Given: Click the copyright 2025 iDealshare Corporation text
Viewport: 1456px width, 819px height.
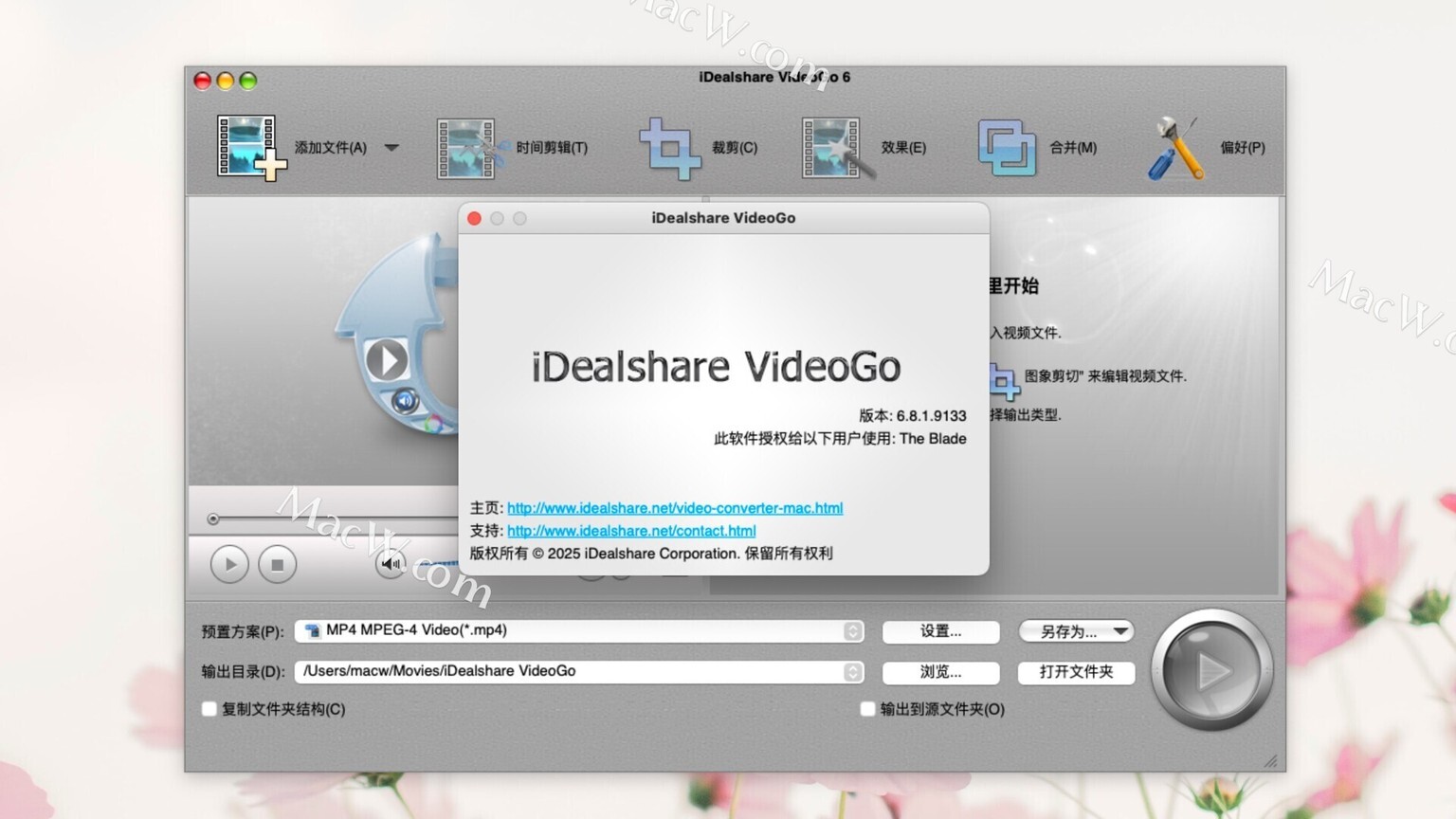Looking at the screenshot, I should click(651, 554).
